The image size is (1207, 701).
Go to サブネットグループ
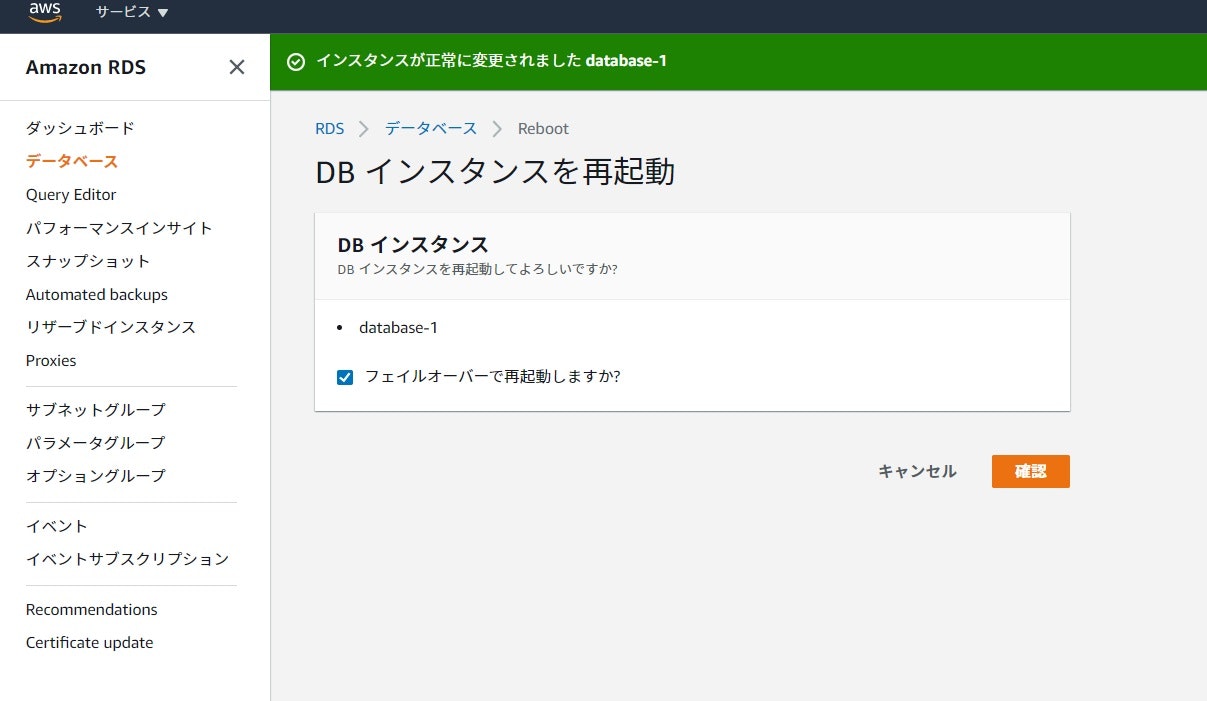click(96, 410)
